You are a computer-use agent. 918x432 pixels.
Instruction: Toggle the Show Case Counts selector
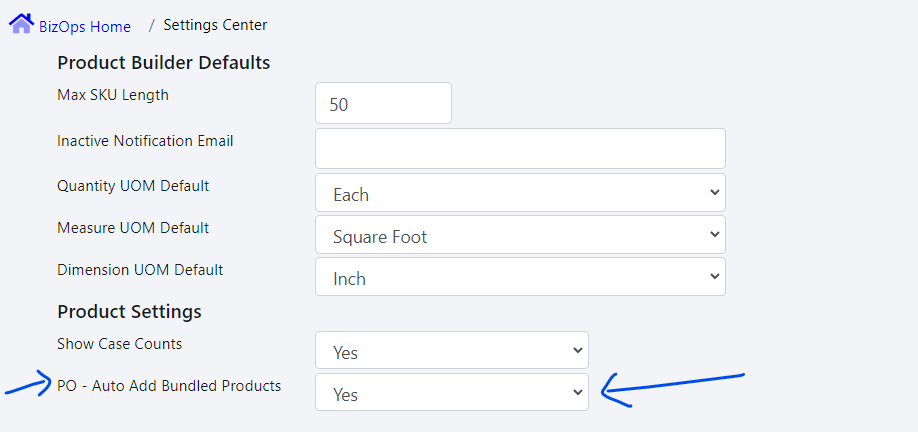click(x=451, y=352)
